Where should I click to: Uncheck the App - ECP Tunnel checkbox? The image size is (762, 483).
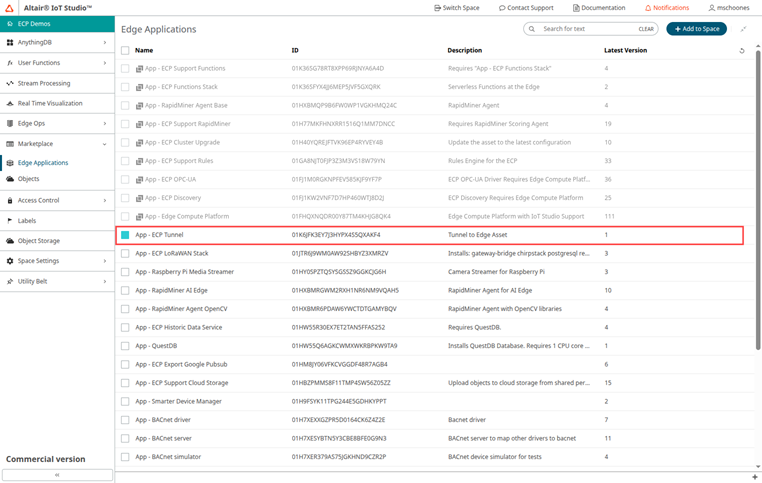(125, 235)
